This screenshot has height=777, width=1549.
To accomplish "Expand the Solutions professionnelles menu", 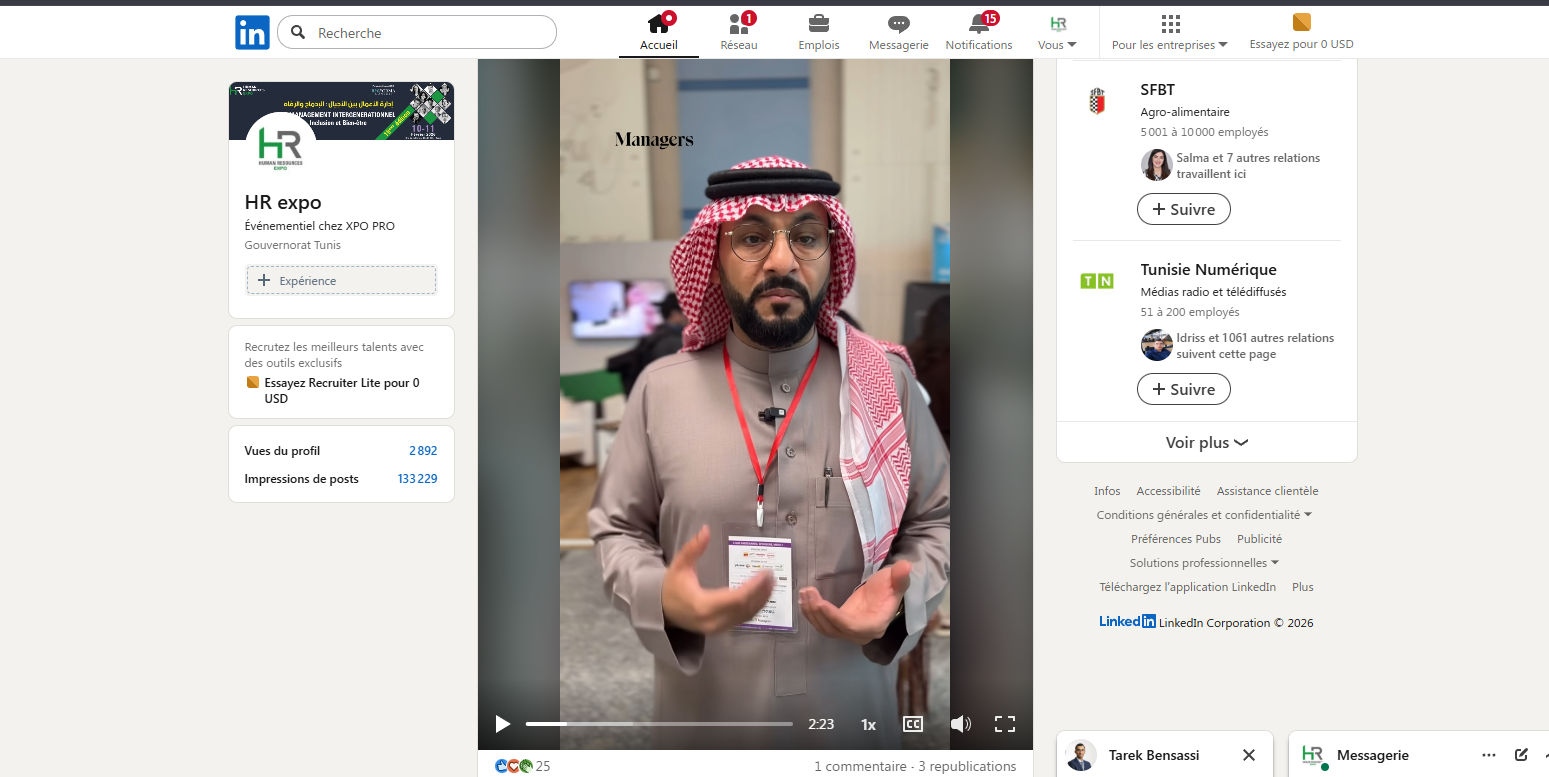I will pos(1204,563).
